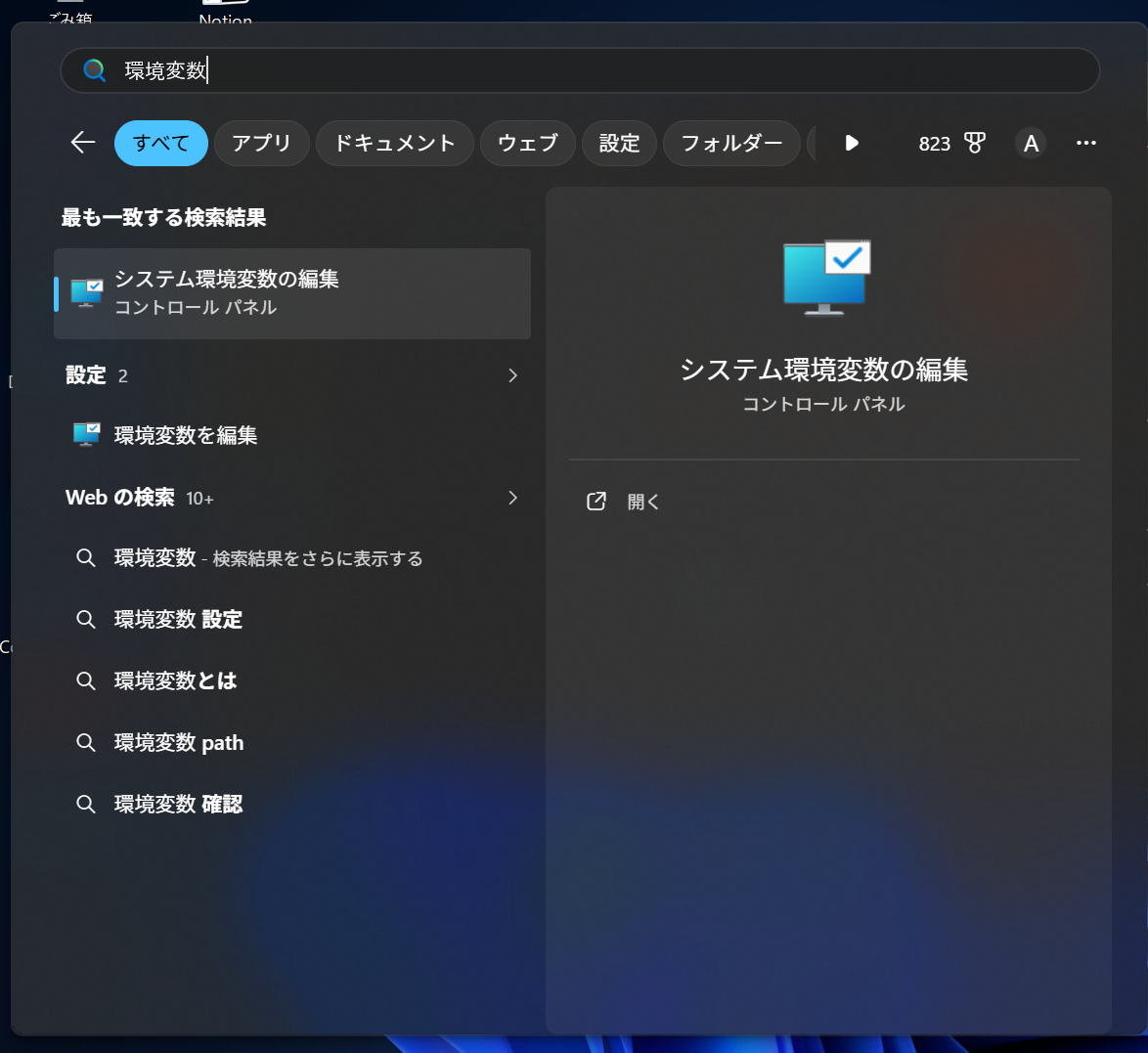Expand the 設定 results section chevron

point(512,375)
